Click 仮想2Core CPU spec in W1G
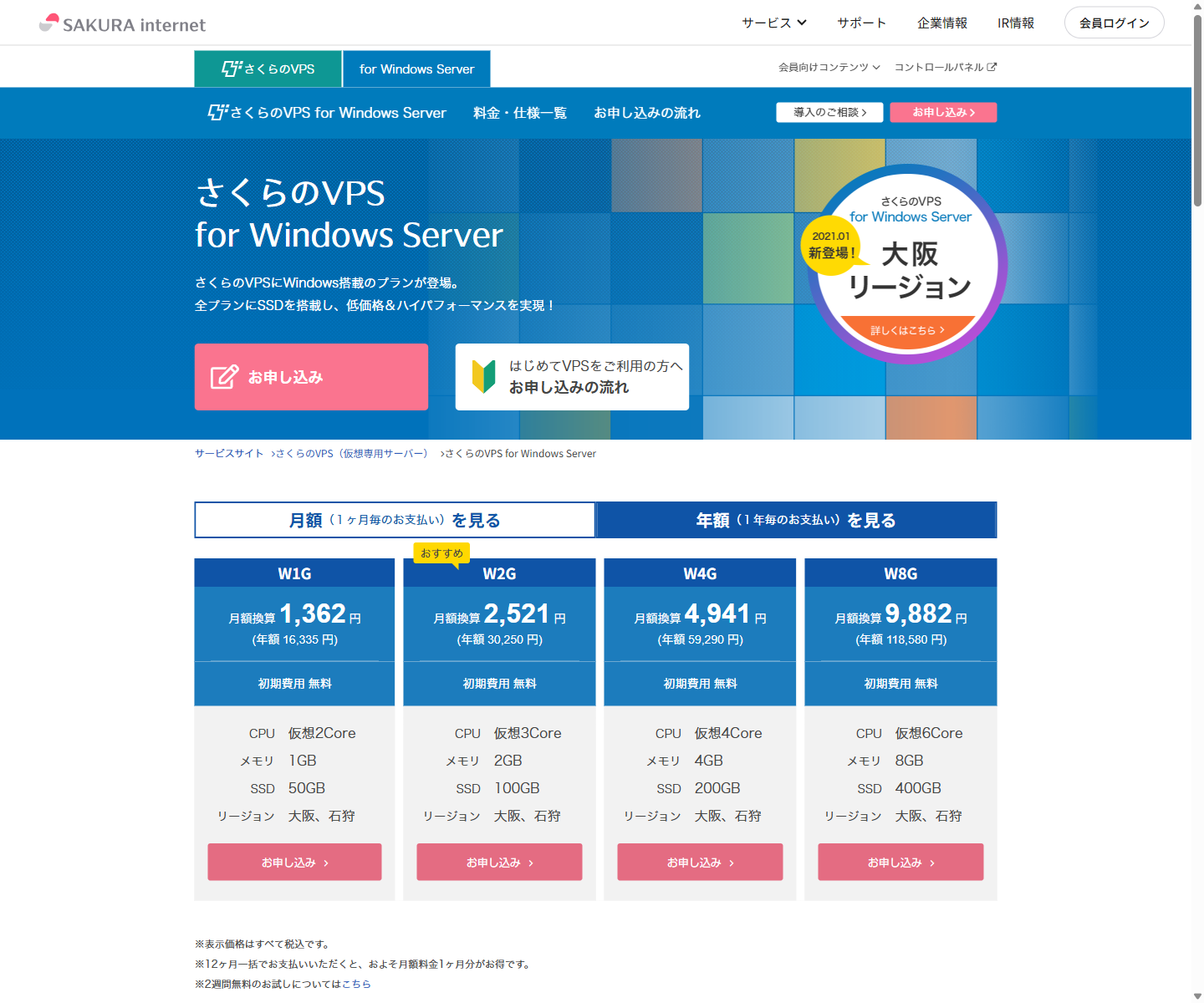This screenshot has width=1204, height=1003. (322, 733)
